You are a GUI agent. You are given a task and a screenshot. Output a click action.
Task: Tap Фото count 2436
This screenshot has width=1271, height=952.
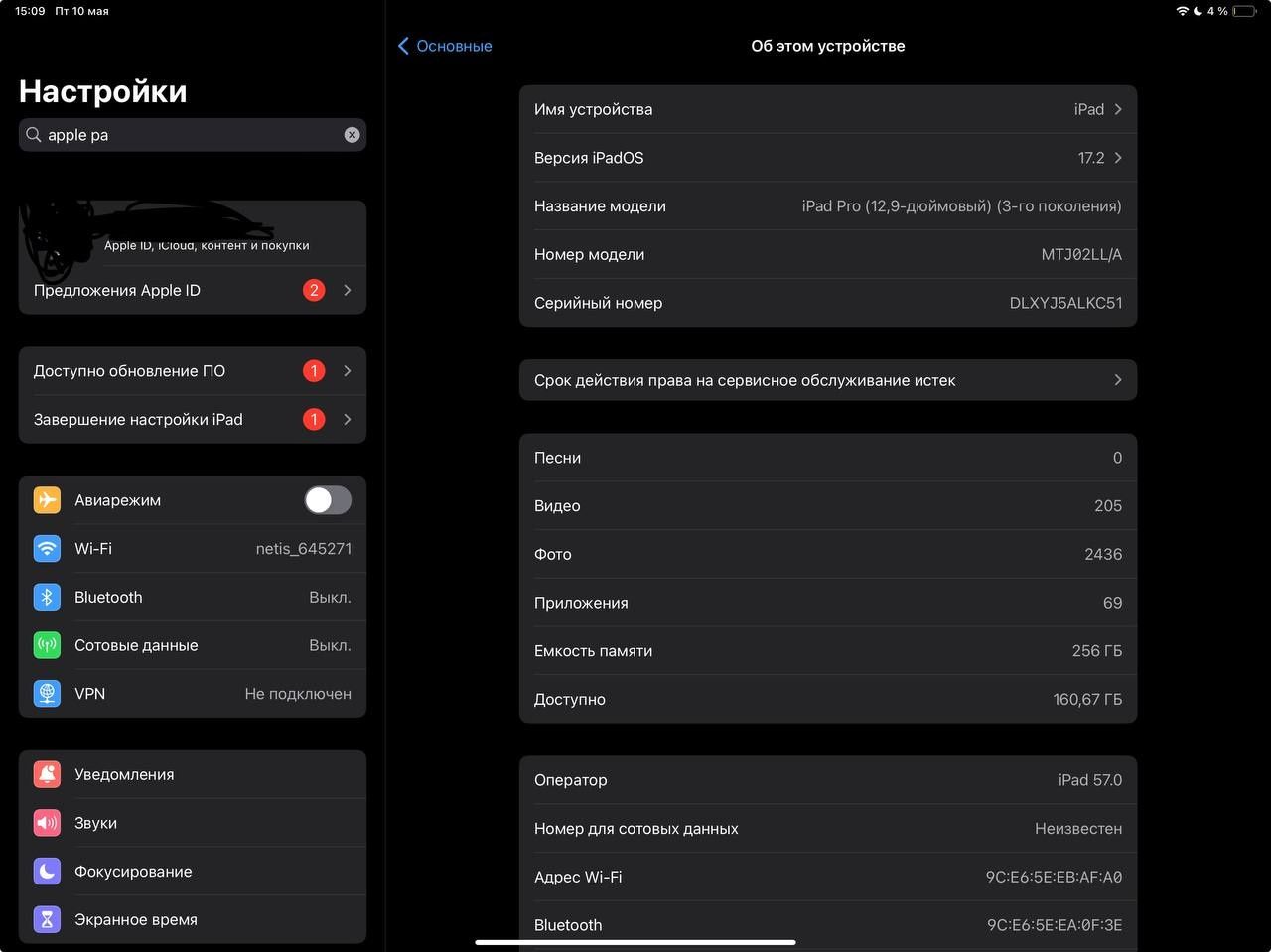click(1103, 554)
